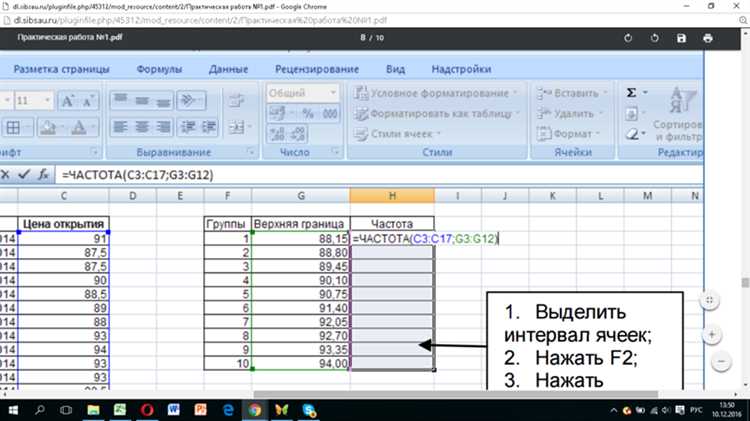The height and width of the screenshot is (421, 750).
Task: Open 'Надстройки' ribbon tab
Action: pos(461,69)
